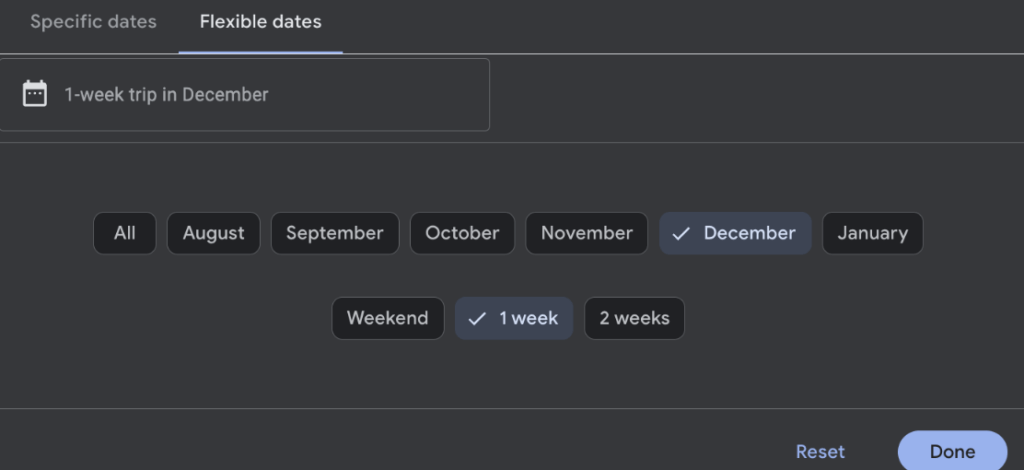
Task: Select the All months chip
Action: 125,233
